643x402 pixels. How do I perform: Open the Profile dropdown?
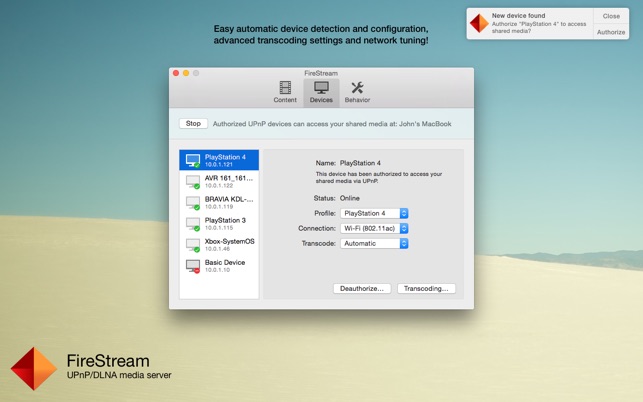(x=374, y=213)
